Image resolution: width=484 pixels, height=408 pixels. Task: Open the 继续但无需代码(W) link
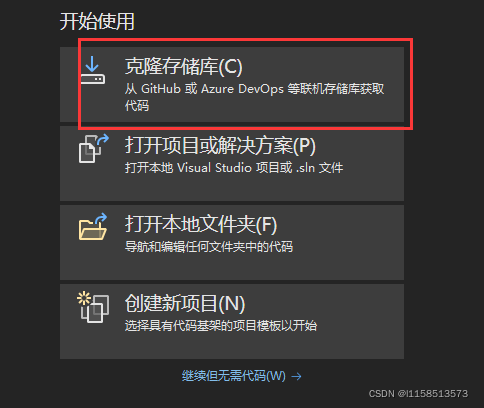pos(234,376)
